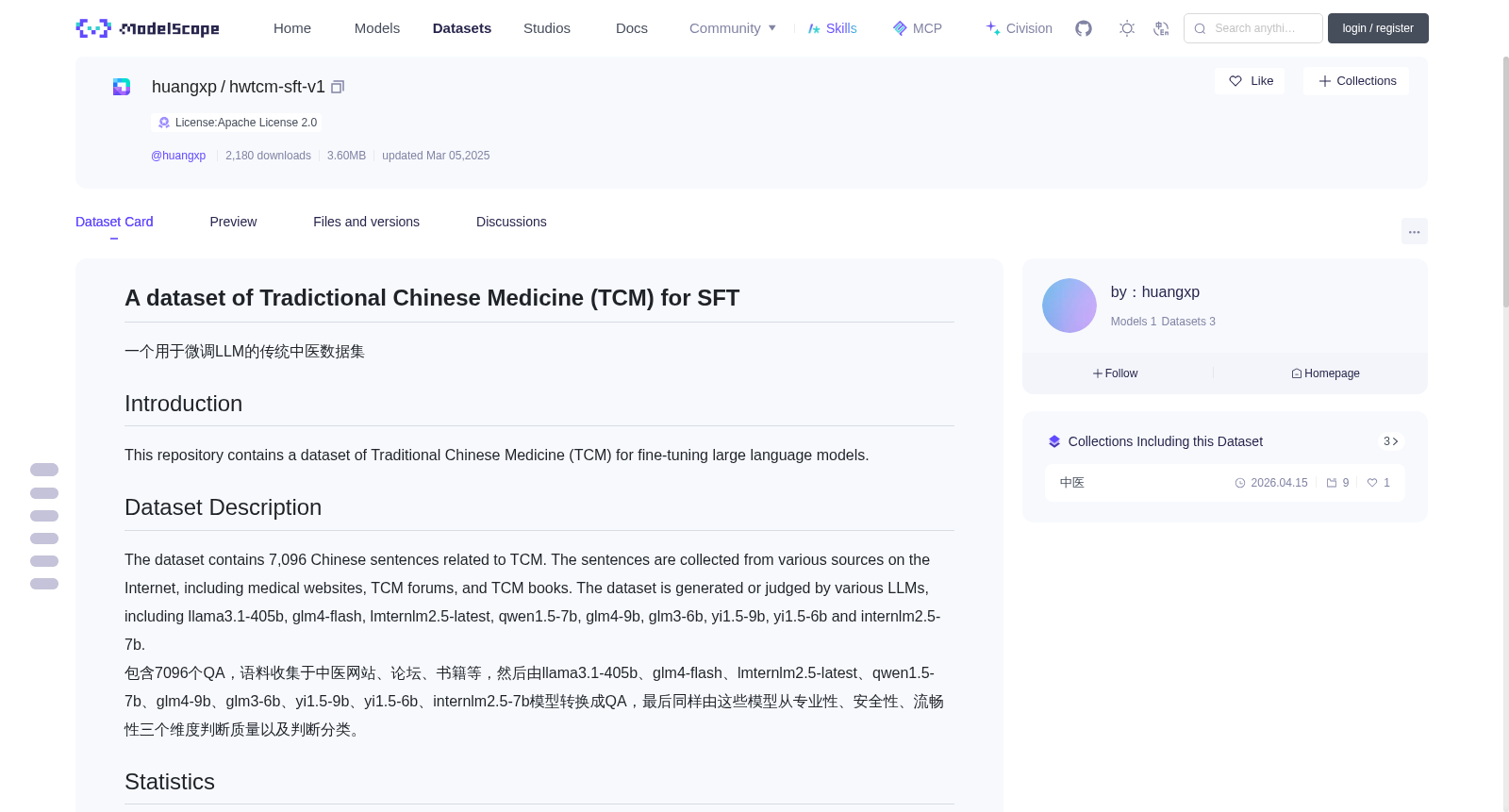Screen dimensions: 1509x812
Task: Click the search magnifier icon
Action: pos(1200,28)
